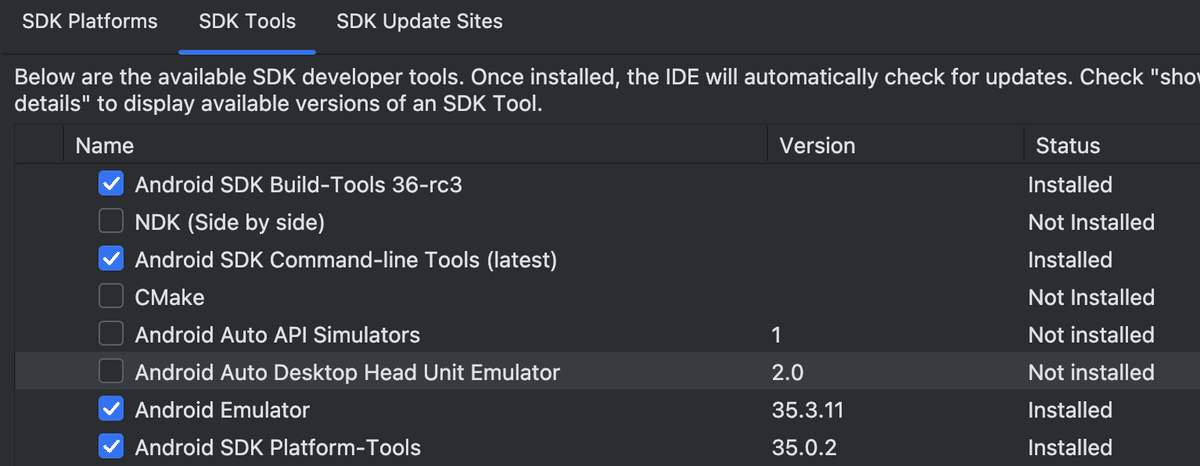The width and height of the screenshot is (1200, 466).
Task: Select the CMake row name
Action: 169,297
